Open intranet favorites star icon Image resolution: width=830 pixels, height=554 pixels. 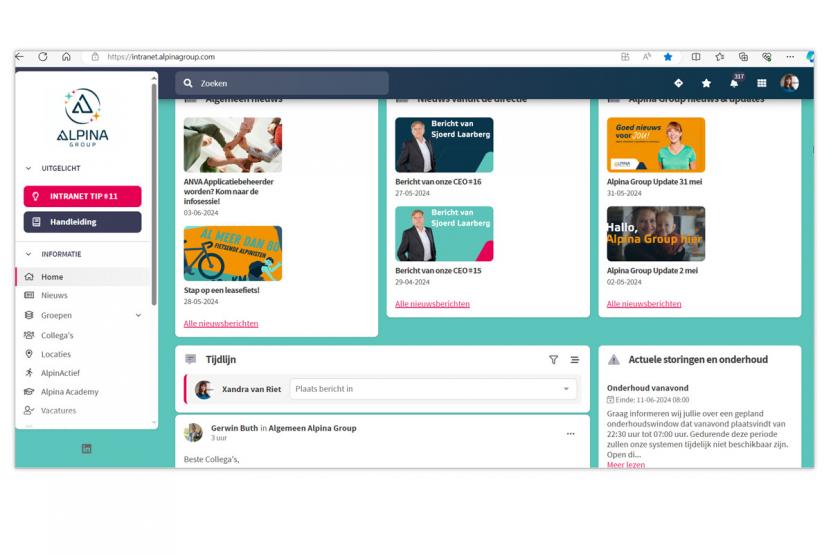[706, 83]
